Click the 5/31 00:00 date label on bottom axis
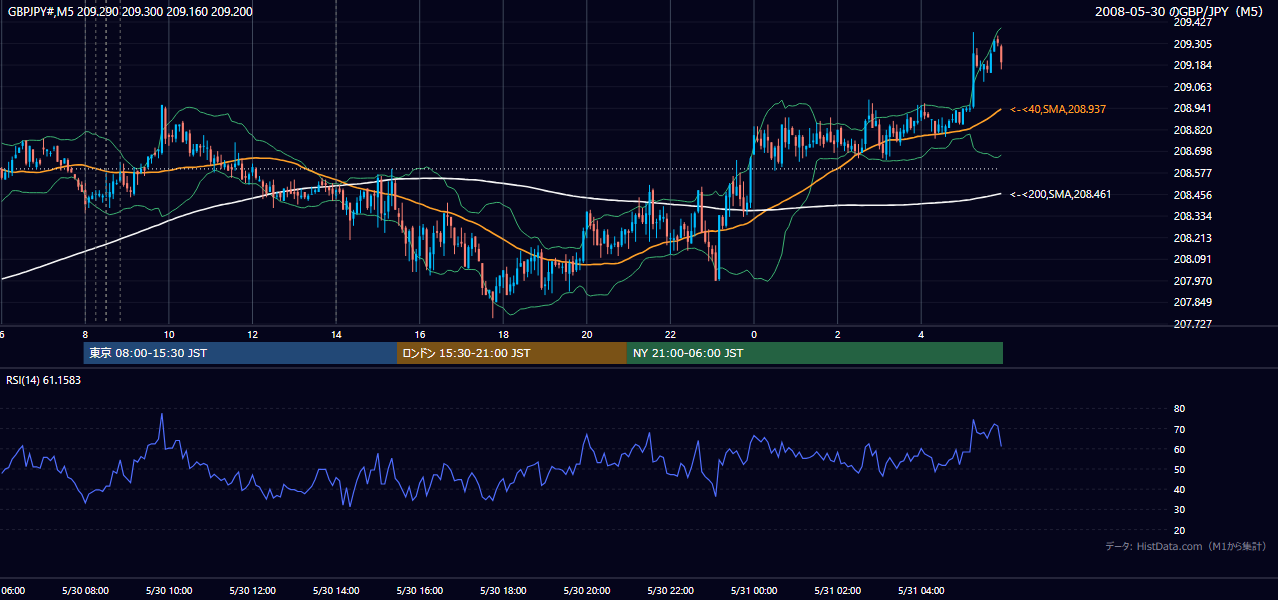1278x600 pixels. tap(754, 591)
